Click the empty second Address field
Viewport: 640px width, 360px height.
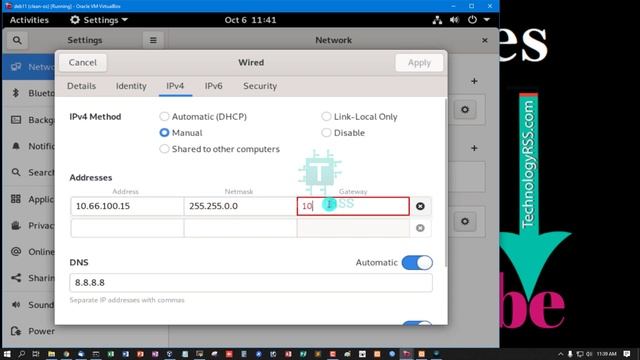click(x=127, y=228)
